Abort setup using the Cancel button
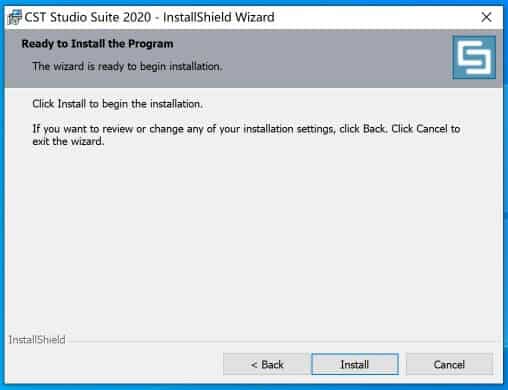The height and width of the screenshot is (390, 508). 449,364
